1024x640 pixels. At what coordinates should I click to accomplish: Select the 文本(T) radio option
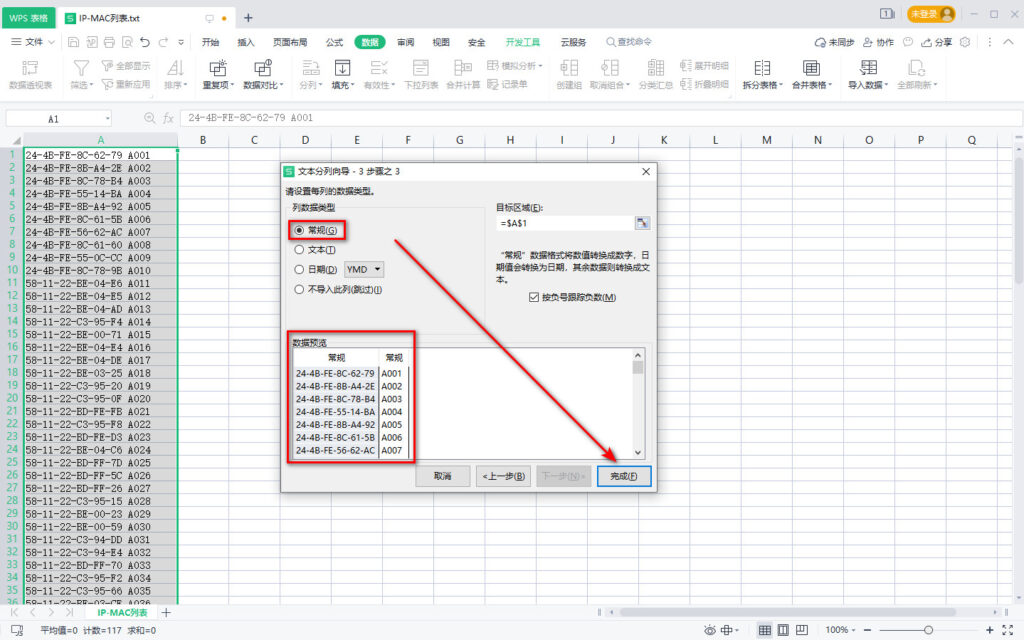coord(299,250)
